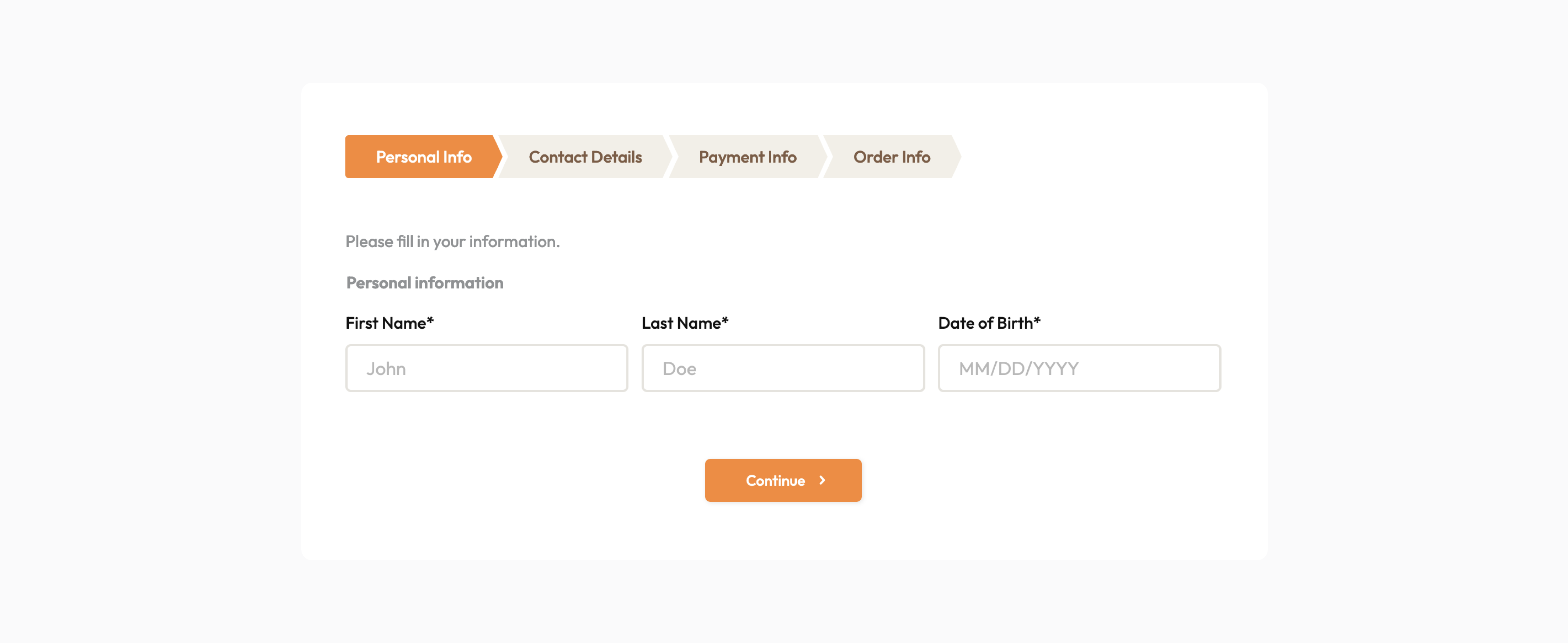Switch to the Contact Details step
This screenshot has width=1568, height=643.
584,157
